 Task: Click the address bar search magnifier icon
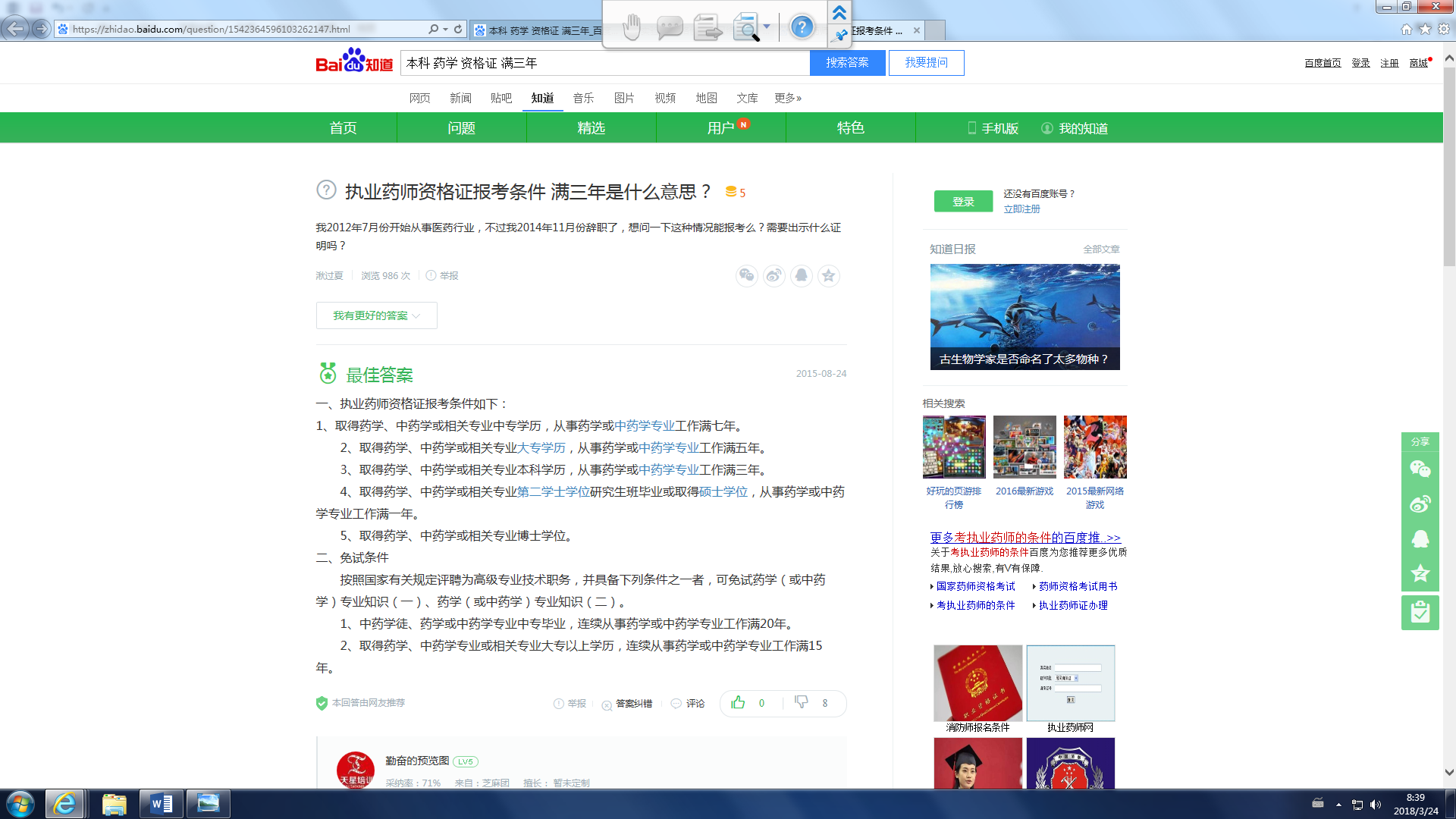click(x=433, y=29)
